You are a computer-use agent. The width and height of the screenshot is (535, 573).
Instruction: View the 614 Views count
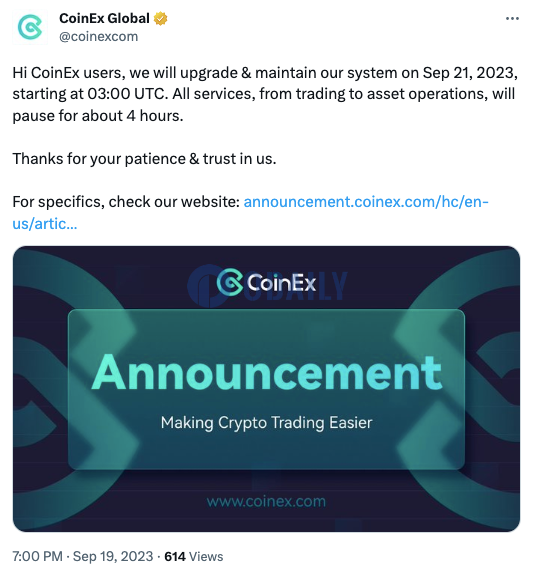(x=194, y=556)
